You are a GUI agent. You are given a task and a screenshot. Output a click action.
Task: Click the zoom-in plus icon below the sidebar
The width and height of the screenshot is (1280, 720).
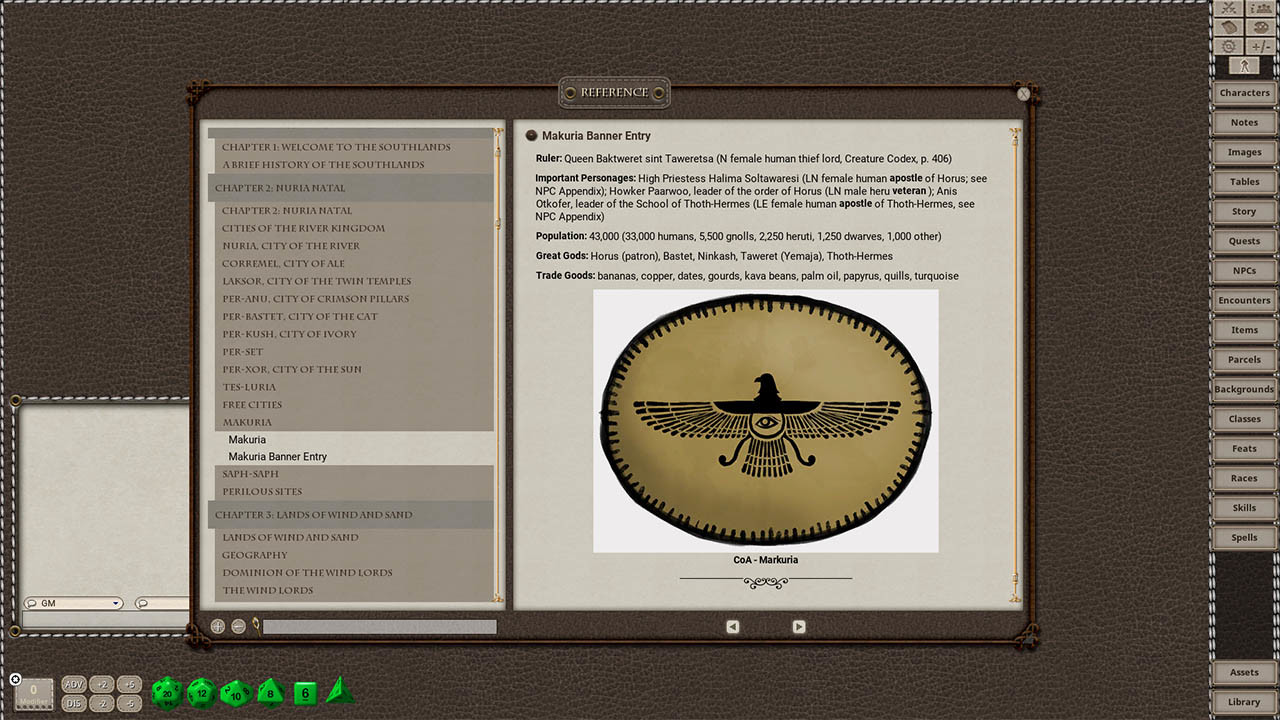tap(217, 625)
